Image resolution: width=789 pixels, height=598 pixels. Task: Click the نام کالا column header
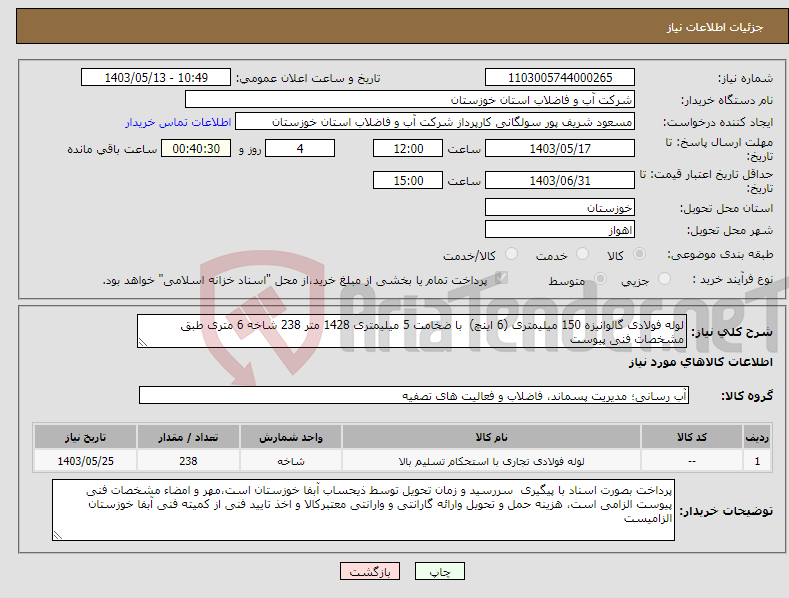click(x=491, y=437)
